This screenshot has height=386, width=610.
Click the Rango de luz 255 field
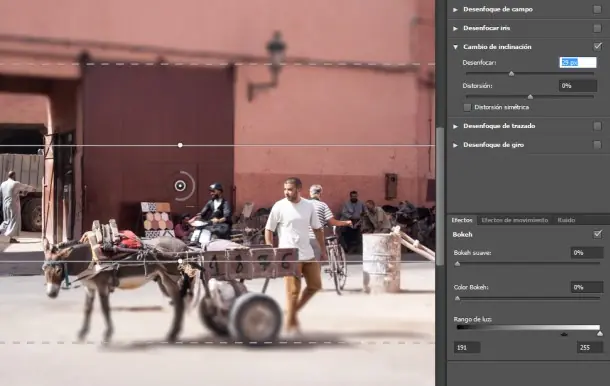click(x=590, y=347)
